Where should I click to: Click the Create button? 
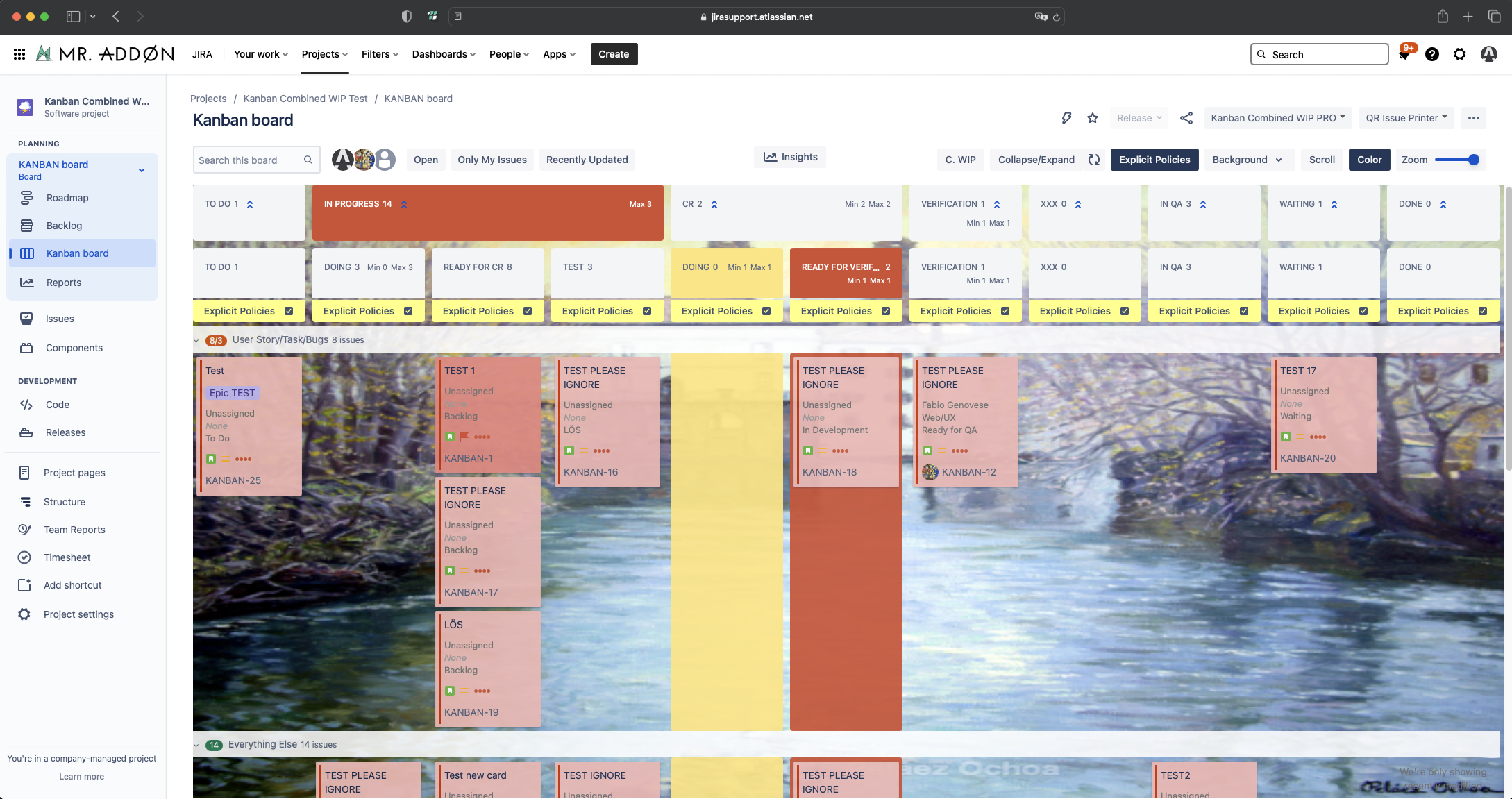(614, 54)
